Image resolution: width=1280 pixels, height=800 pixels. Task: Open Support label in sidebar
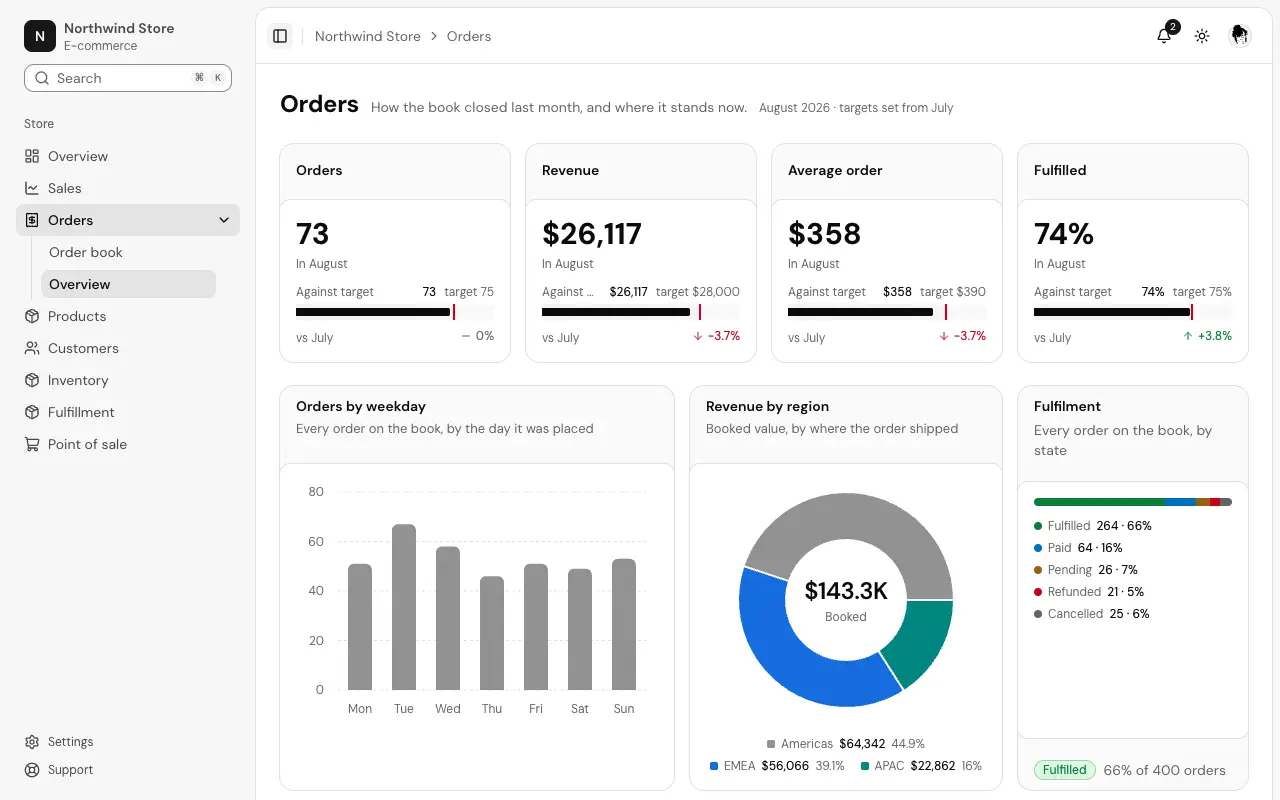click(x=70, y=770)
